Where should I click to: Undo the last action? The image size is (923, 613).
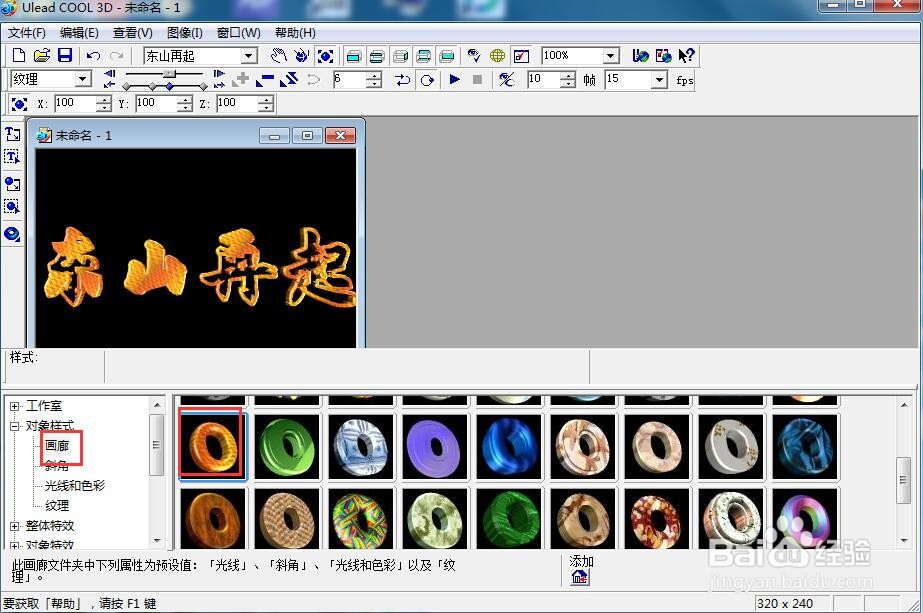(93, 56)
